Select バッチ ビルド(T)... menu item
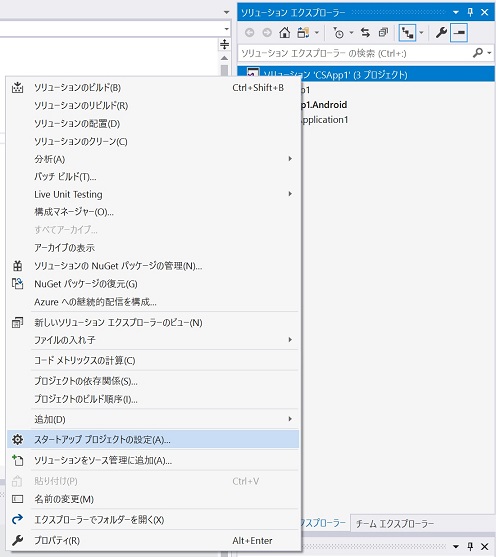This screenshot has height=557, width=496. tap(153, 177)
